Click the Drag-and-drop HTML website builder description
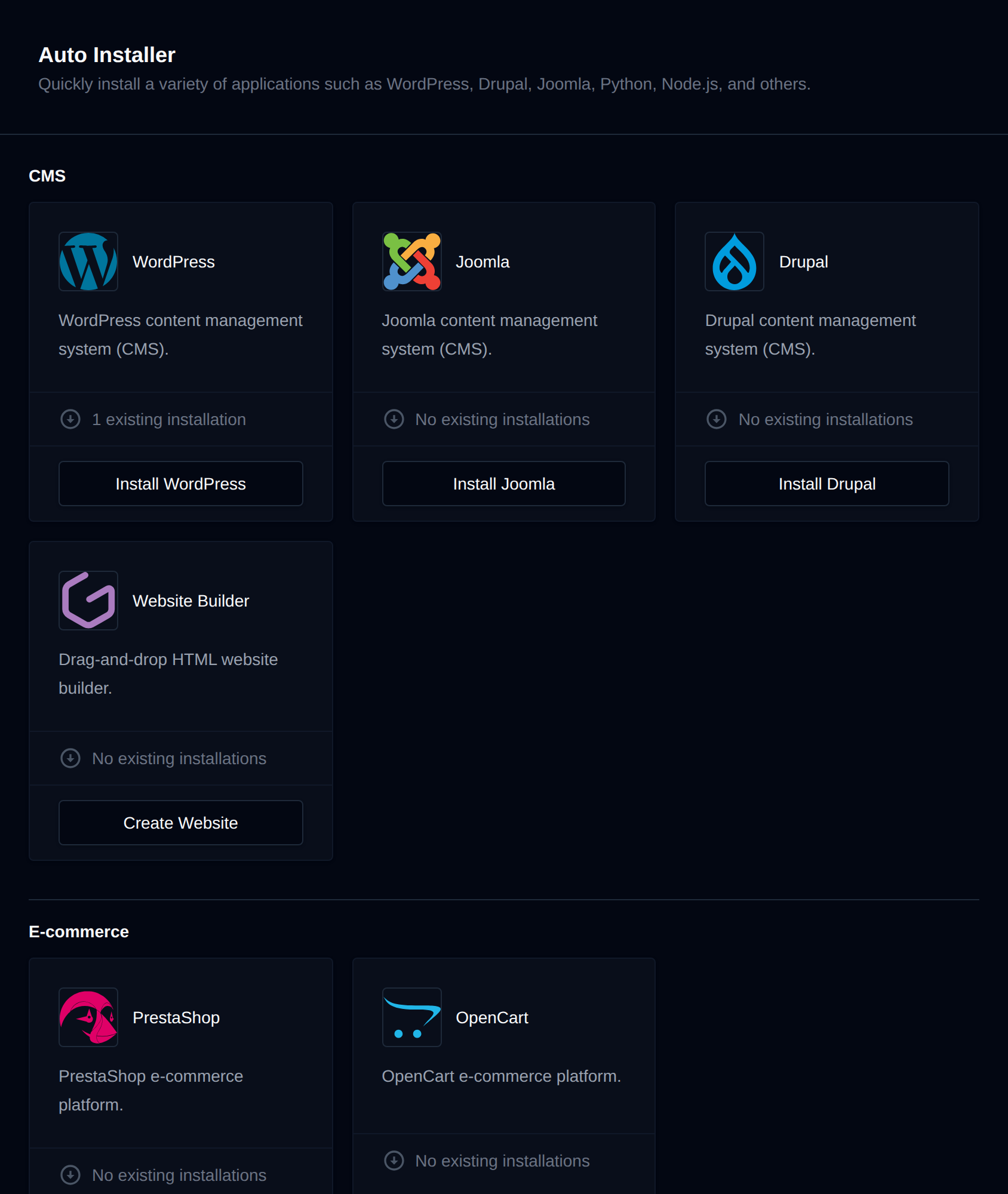The image size is (1008, 1194). [168, 673]
